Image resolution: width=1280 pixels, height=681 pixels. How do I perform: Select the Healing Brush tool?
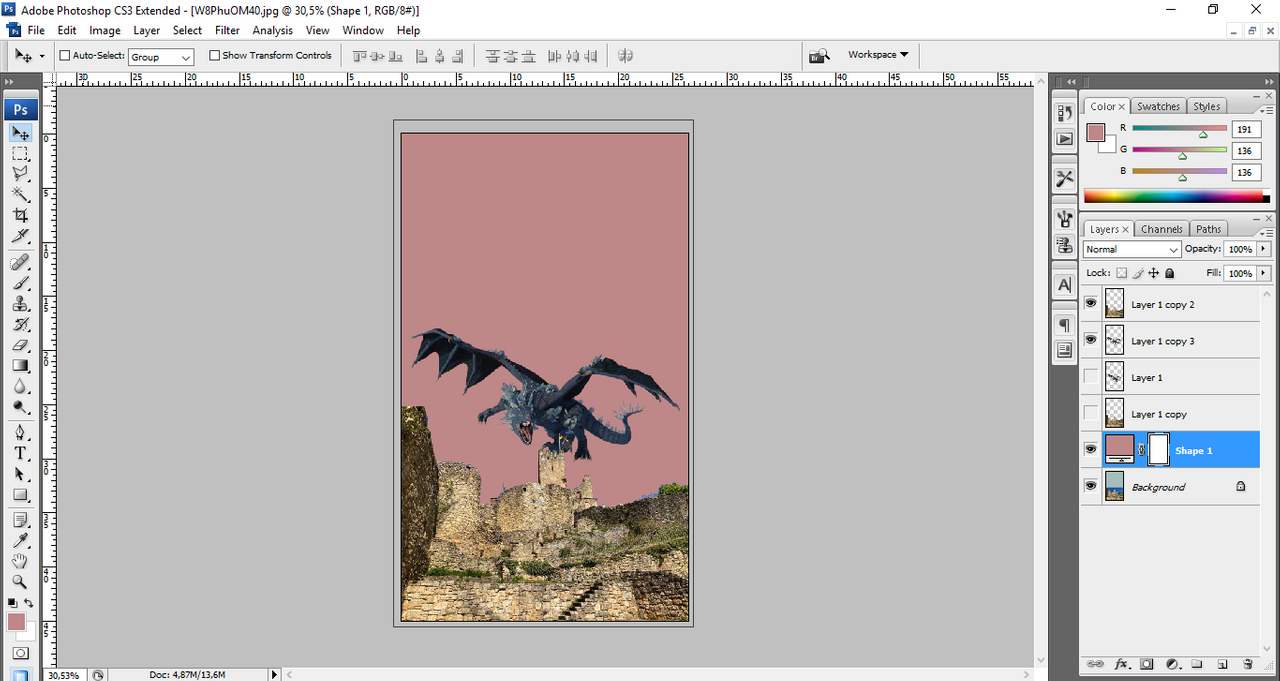20,262
